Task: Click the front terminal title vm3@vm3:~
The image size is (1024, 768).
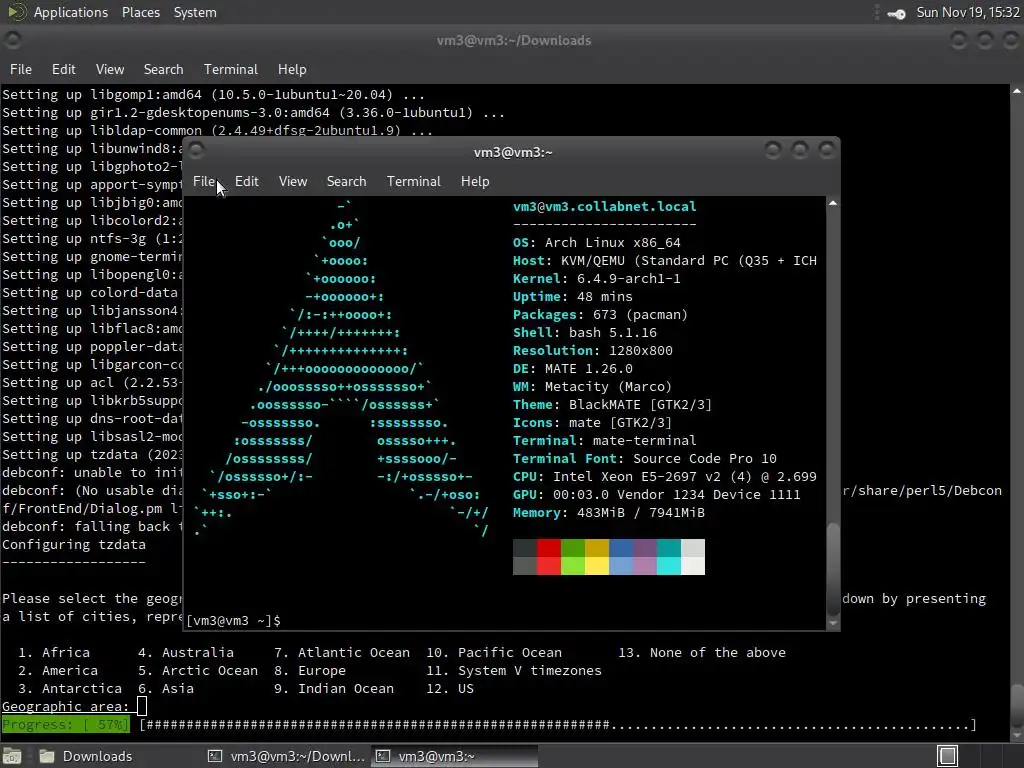Action: tap(513, 152)
